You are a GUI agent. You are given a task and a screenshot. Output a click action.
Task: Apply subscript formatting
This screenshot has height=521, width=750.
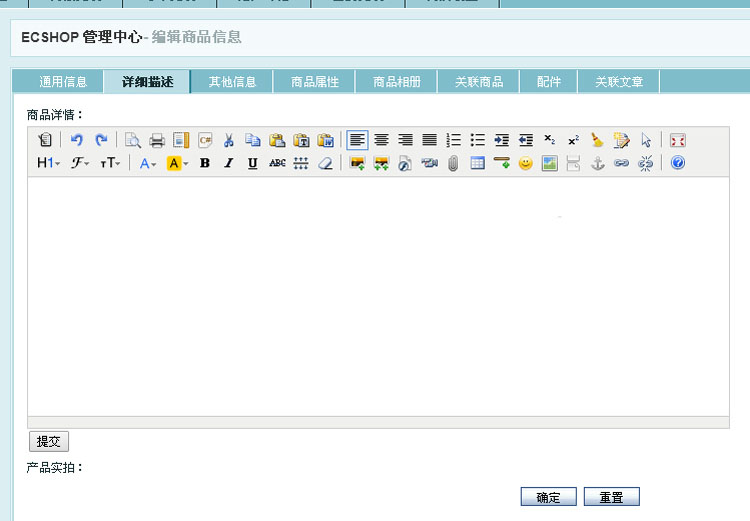[x=550, y=140]
